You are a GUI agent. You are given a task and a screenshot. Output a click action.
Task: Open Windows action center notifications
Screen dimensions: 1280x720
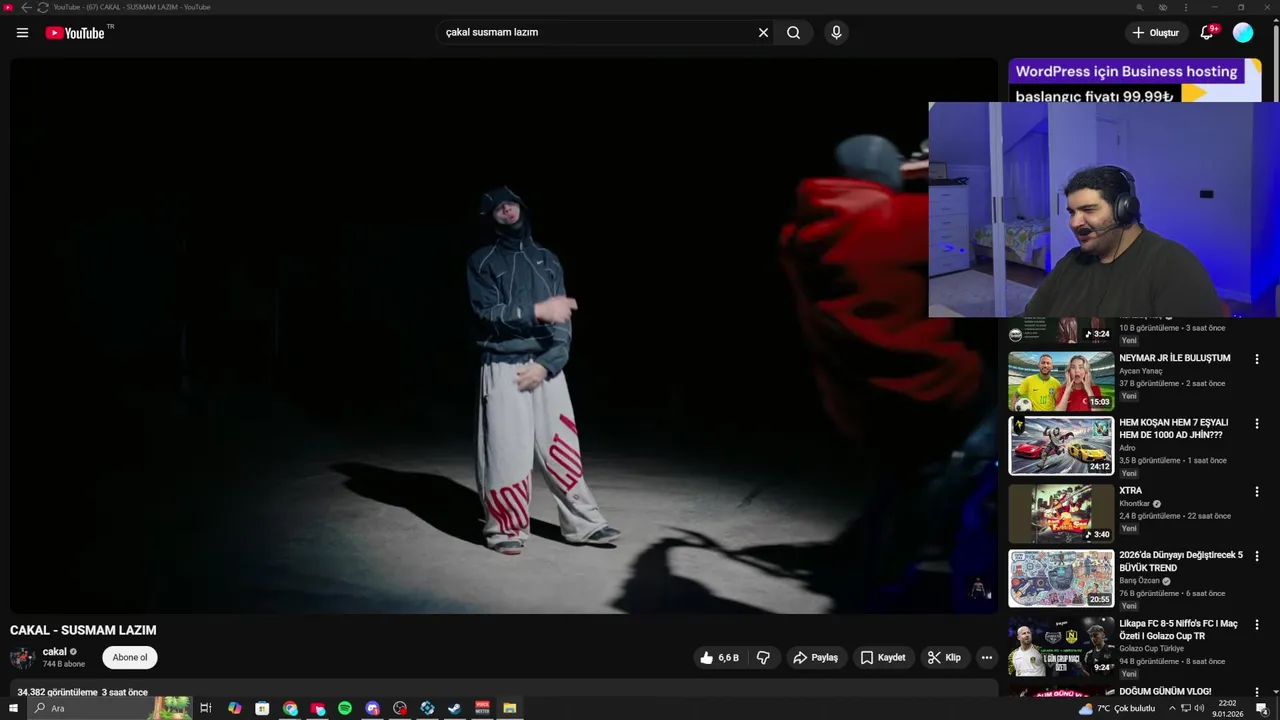1262,708
